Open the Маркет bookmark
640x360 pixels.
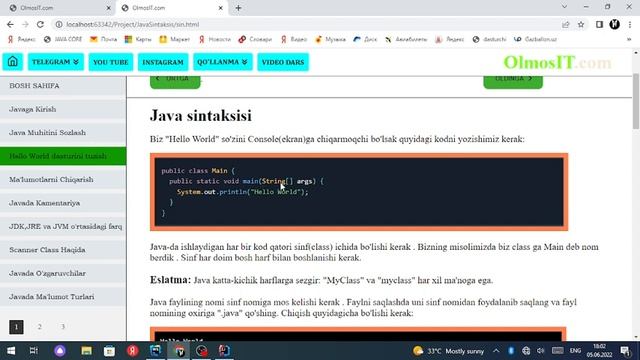pos(175,40)
